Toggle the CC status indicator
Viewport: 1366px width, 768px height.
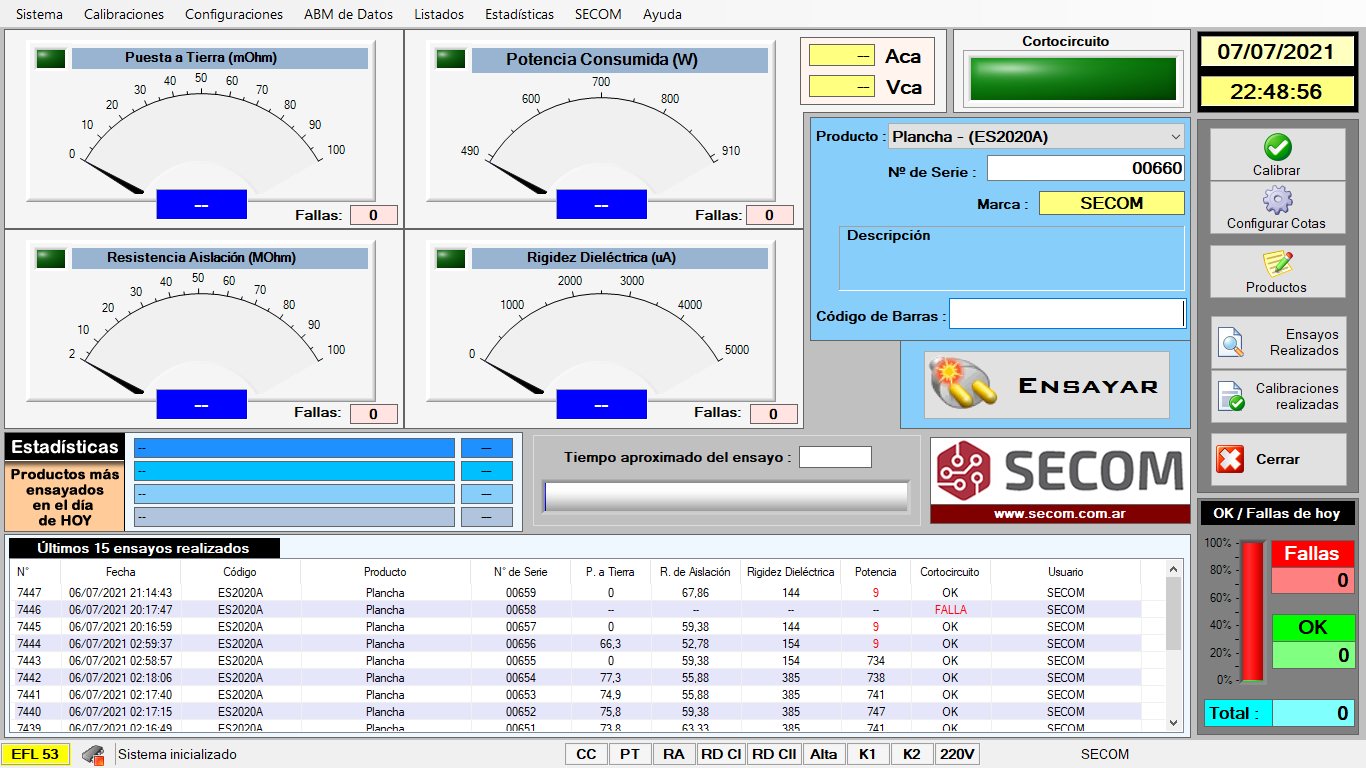coord(586,754)
